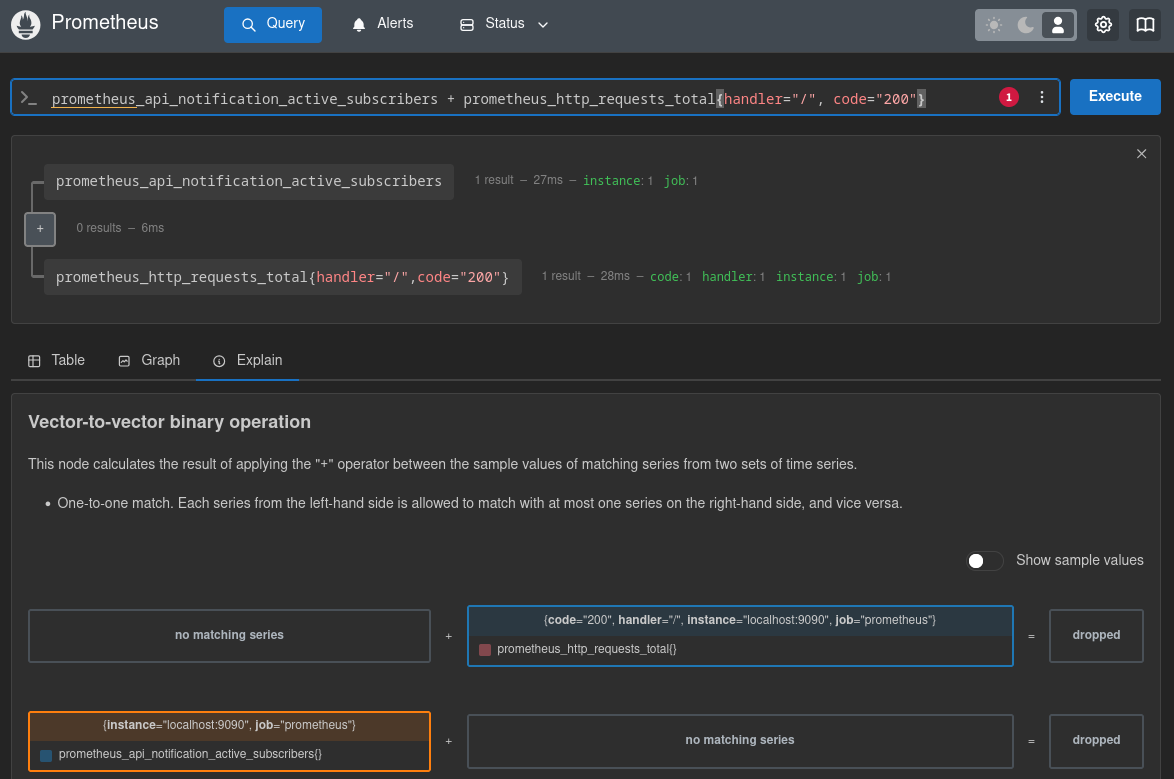Open the Alerts page
The width and height of the screenshot is (1174, 779).
383,24
